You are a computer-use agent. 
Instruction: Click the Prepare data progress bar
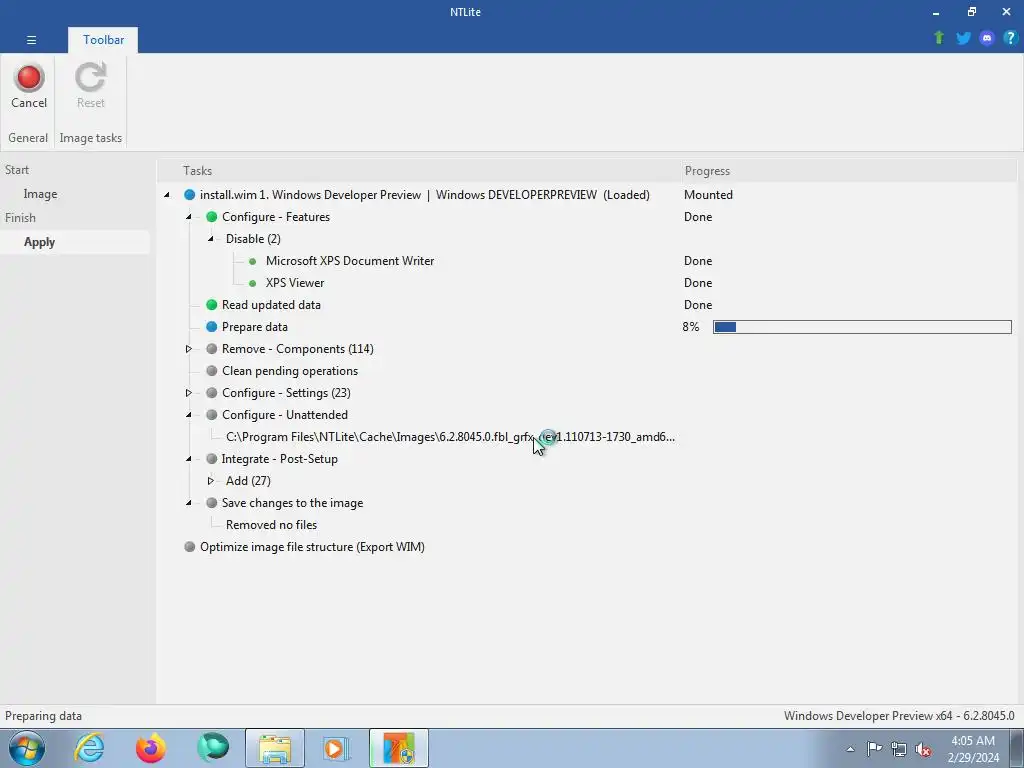(862, 327)
